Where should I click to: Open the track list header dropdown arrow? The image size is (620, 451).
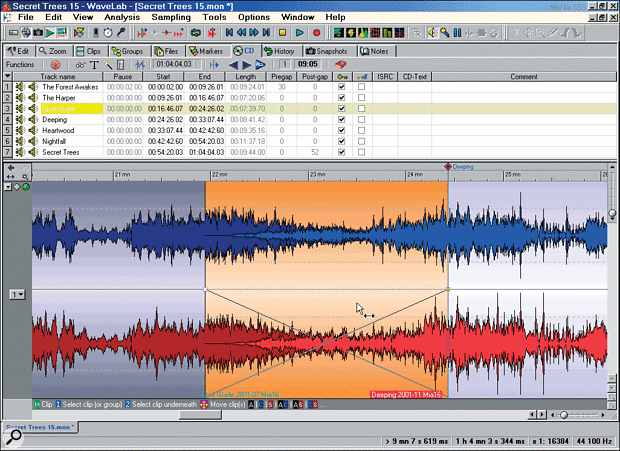pos(8,76)
